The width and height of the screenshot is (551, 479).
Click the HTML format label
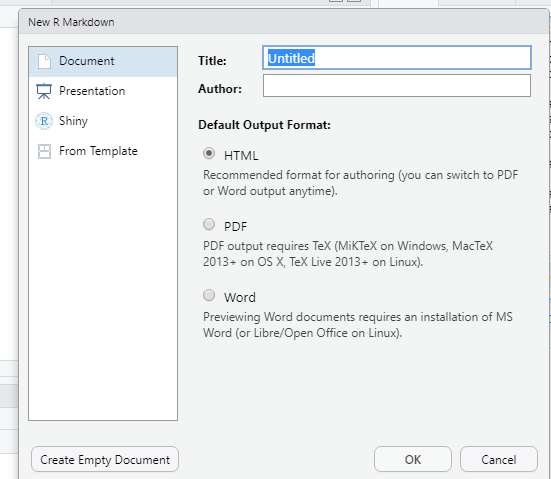[x=241, y=156]
